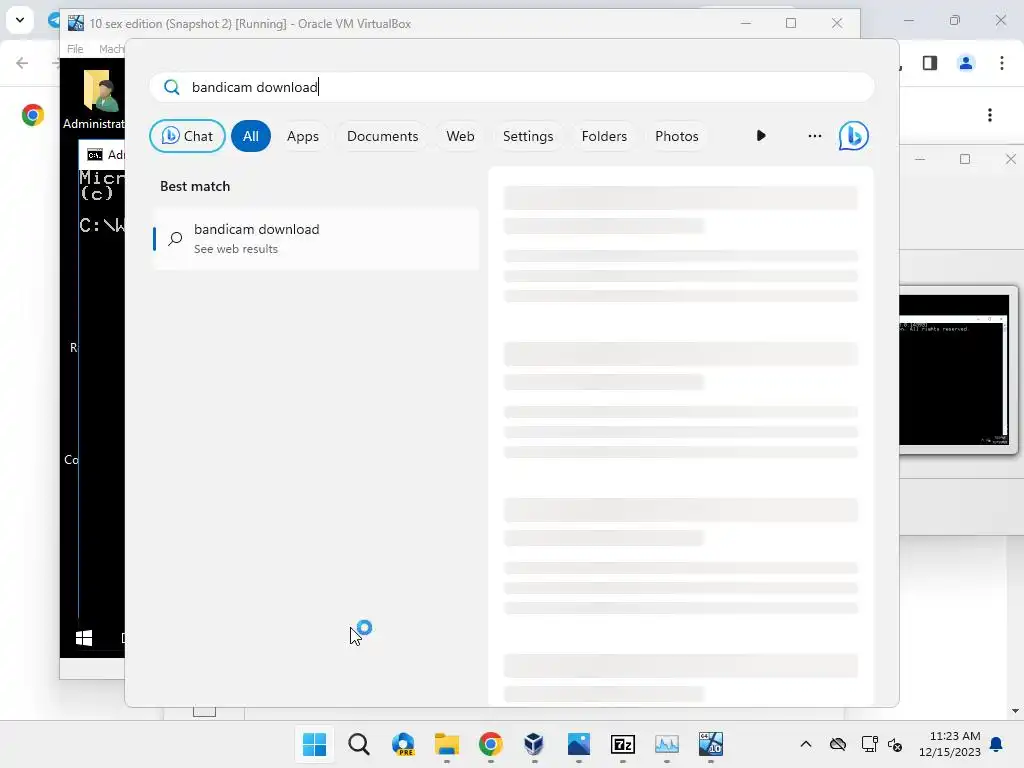This screenshot has height=768, width=1024.
Task: Open the Chrome profile avatar
Action: [x=966, y=63]
